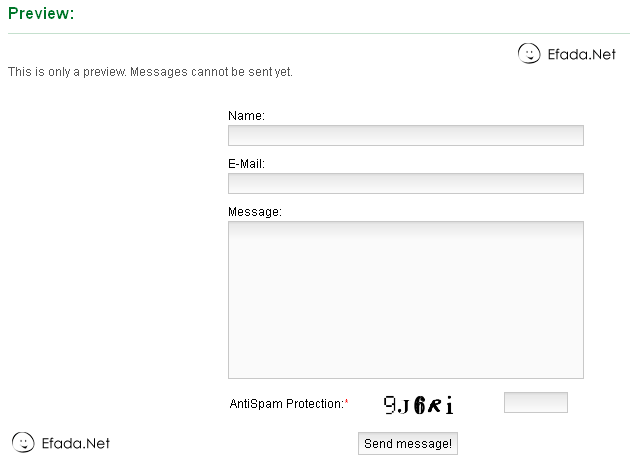Click the Send message! button
Image resolution: width=630 pixels, height=465 pixels.
[x=408, y=443]
